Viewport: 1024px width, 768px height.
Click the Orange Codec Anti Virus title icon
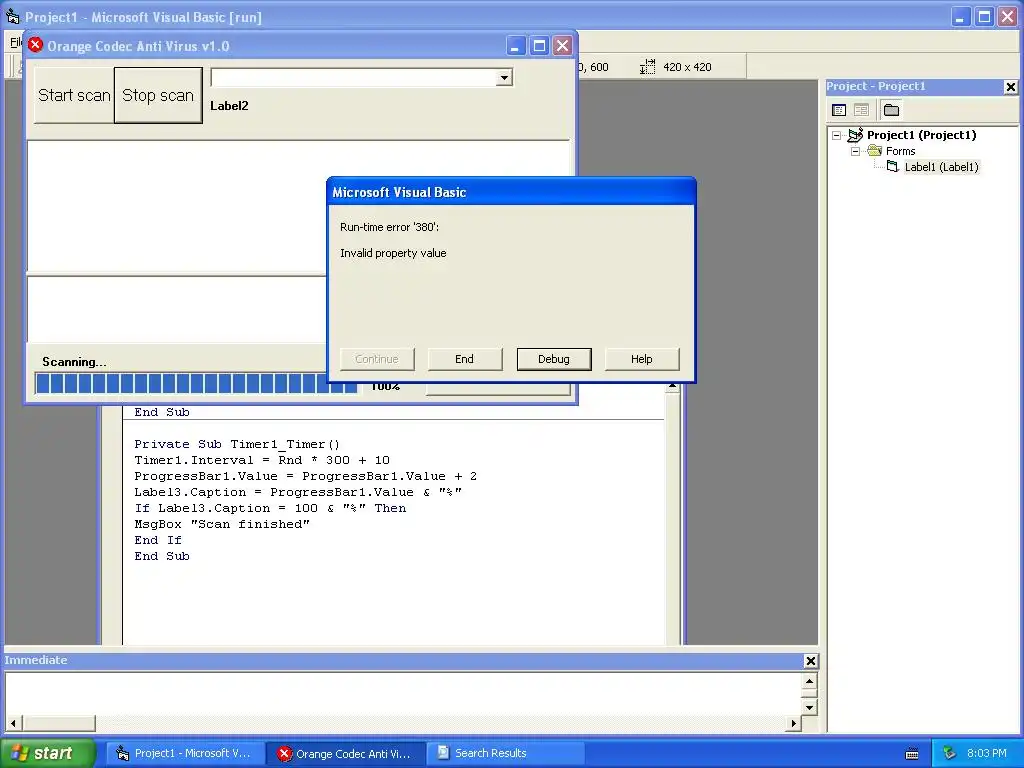coord(35,45)
